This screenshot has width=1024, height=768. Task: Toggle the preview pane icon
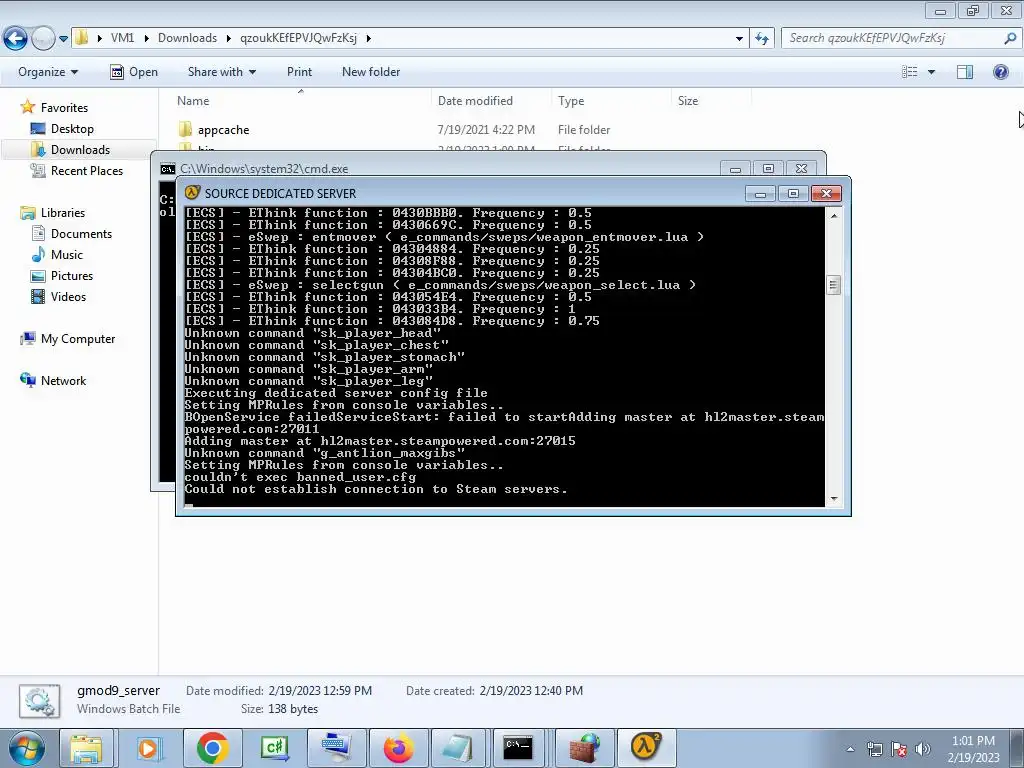point(965,72)
